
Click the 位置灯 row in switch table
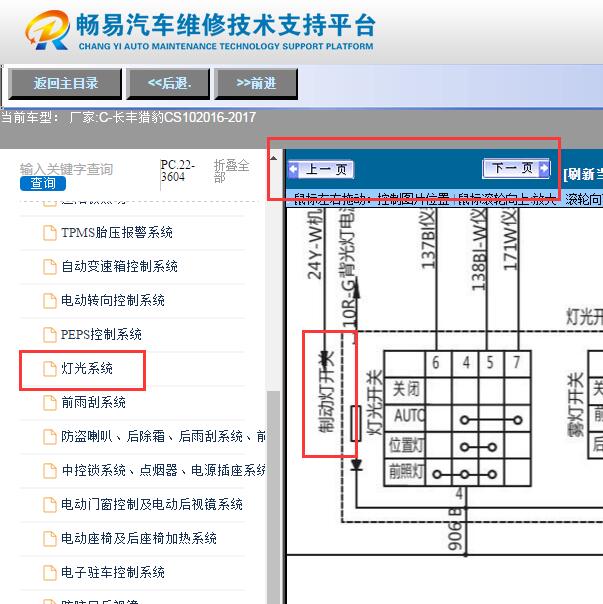point(457,446)
